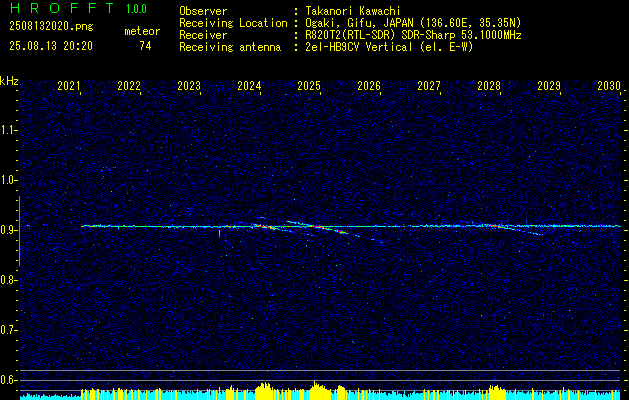Screen dimensions: 629x400
Task: Click the 2027 time axis label
Action: click(x=429, y=85)
